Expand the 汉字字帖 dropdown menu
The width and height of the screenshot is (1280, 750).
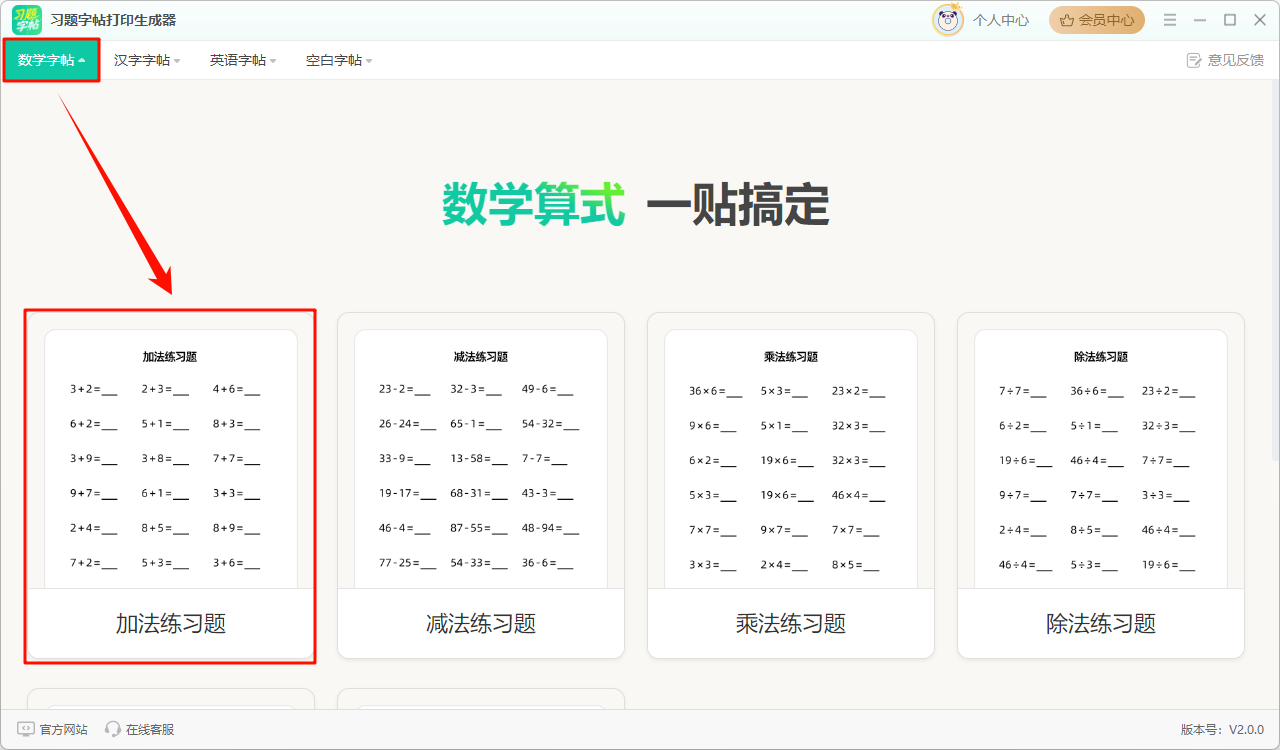coord(147,60)
